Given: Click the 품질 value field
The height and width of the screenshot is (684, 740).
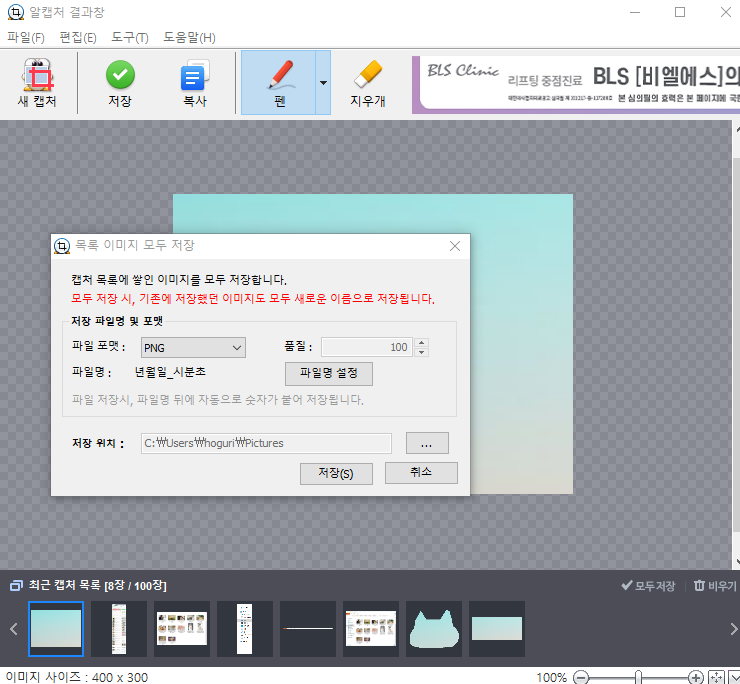Looking at the screenshot, I should click(x=367, y=347).
